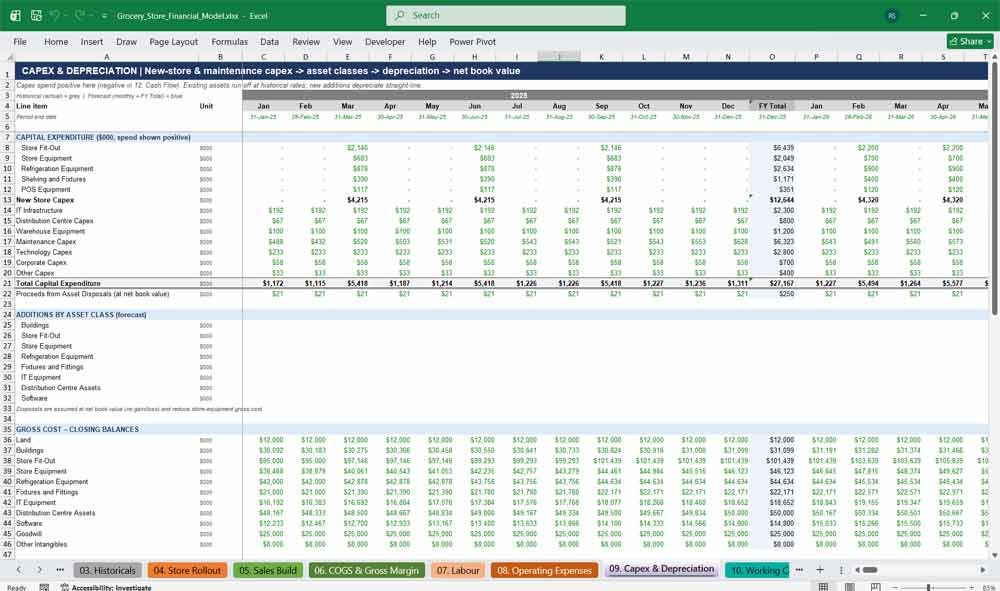Click the macro recording icon in status bar
1000x591 pixels.
(x=44, y=587)
